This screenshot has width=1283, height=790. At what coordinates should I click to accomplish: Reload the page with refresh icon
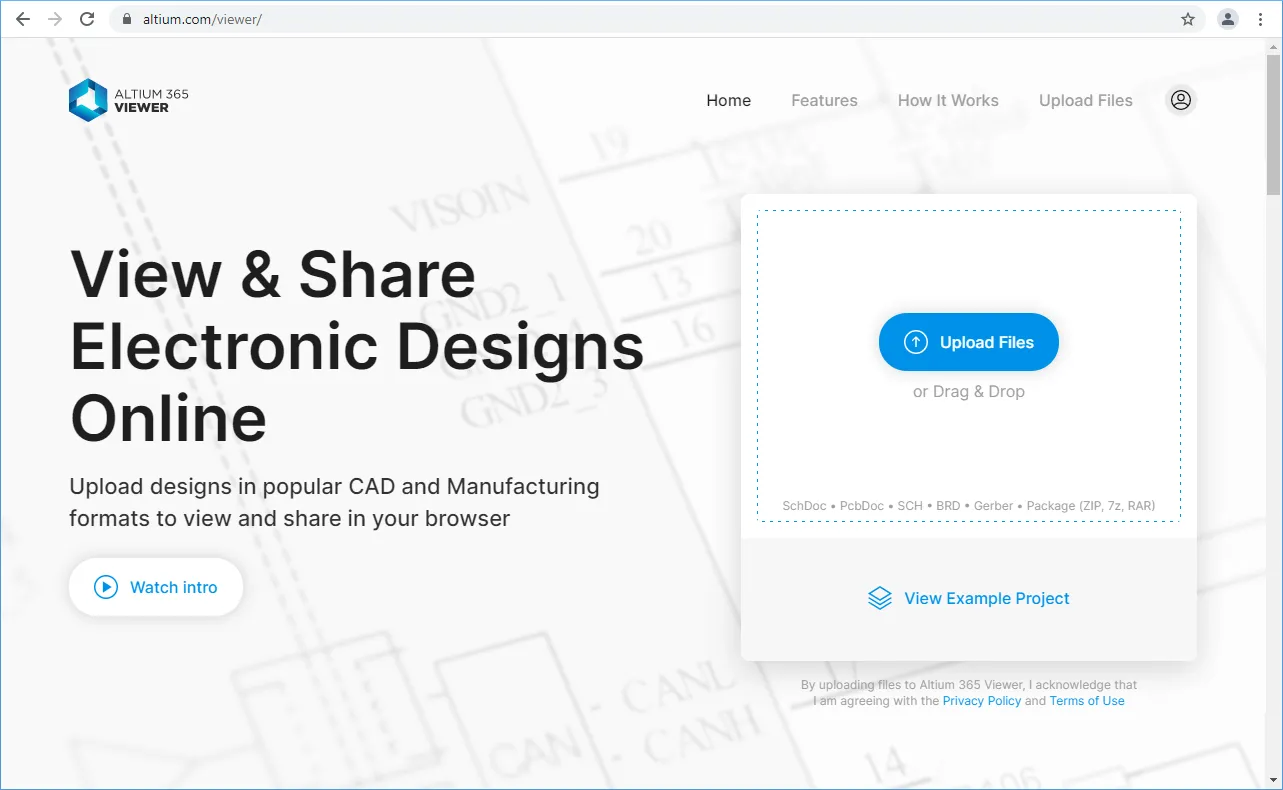point(87,19)
